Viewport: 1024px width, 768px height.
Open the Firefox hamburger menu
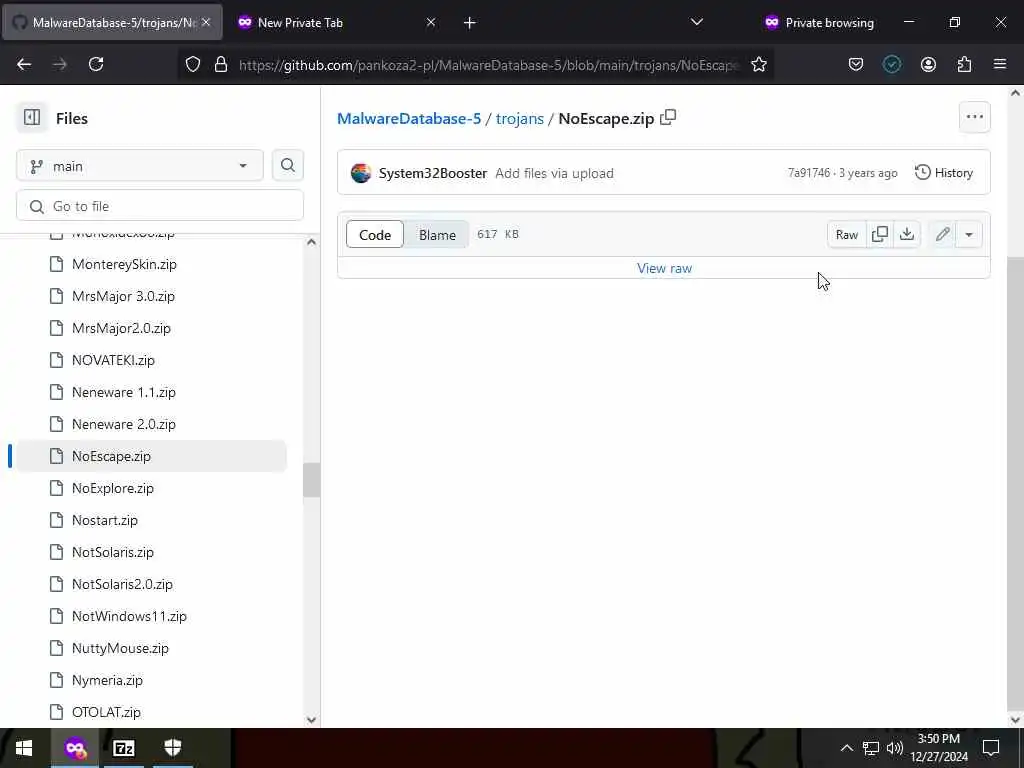click(1000, 64)
